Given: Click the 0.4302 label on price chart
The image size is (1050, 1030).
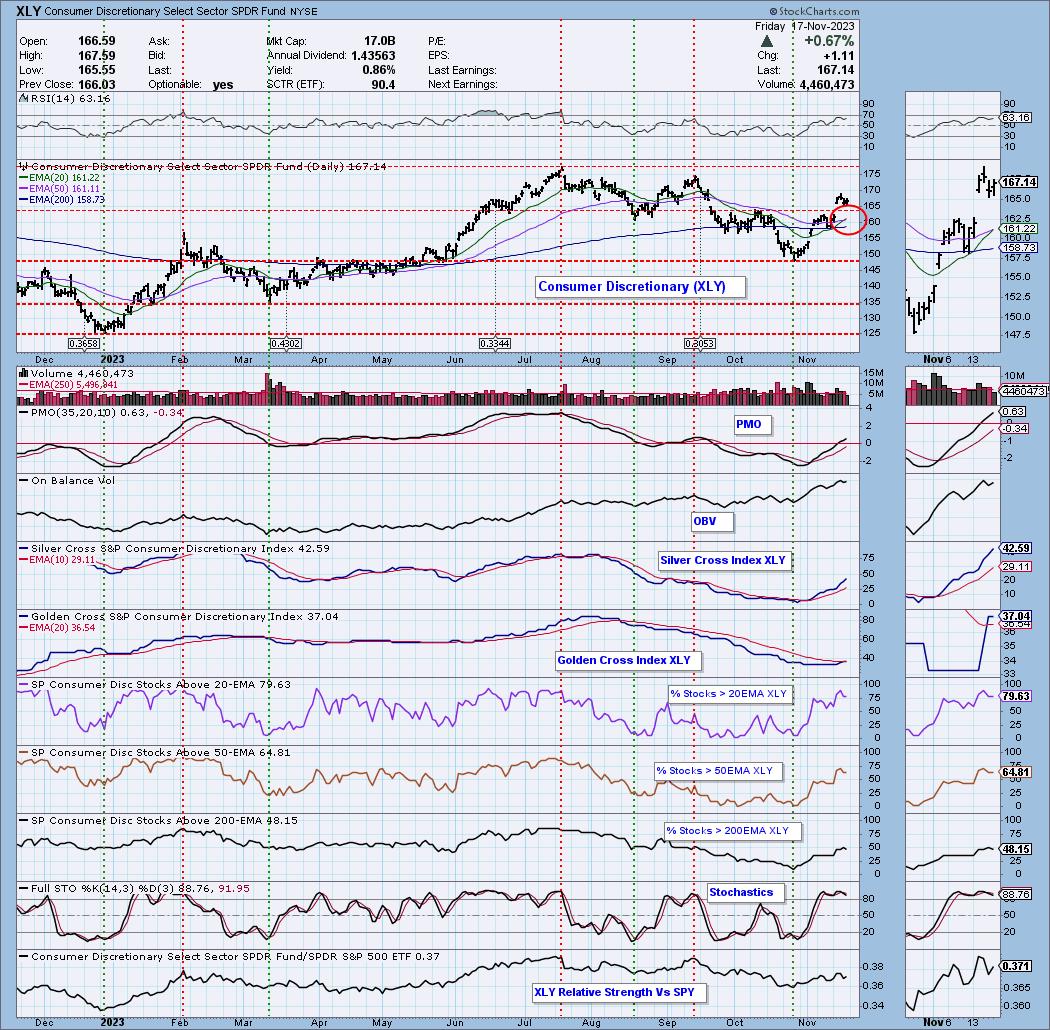Looking at the screenshot, I should click(x=285, y=344).
